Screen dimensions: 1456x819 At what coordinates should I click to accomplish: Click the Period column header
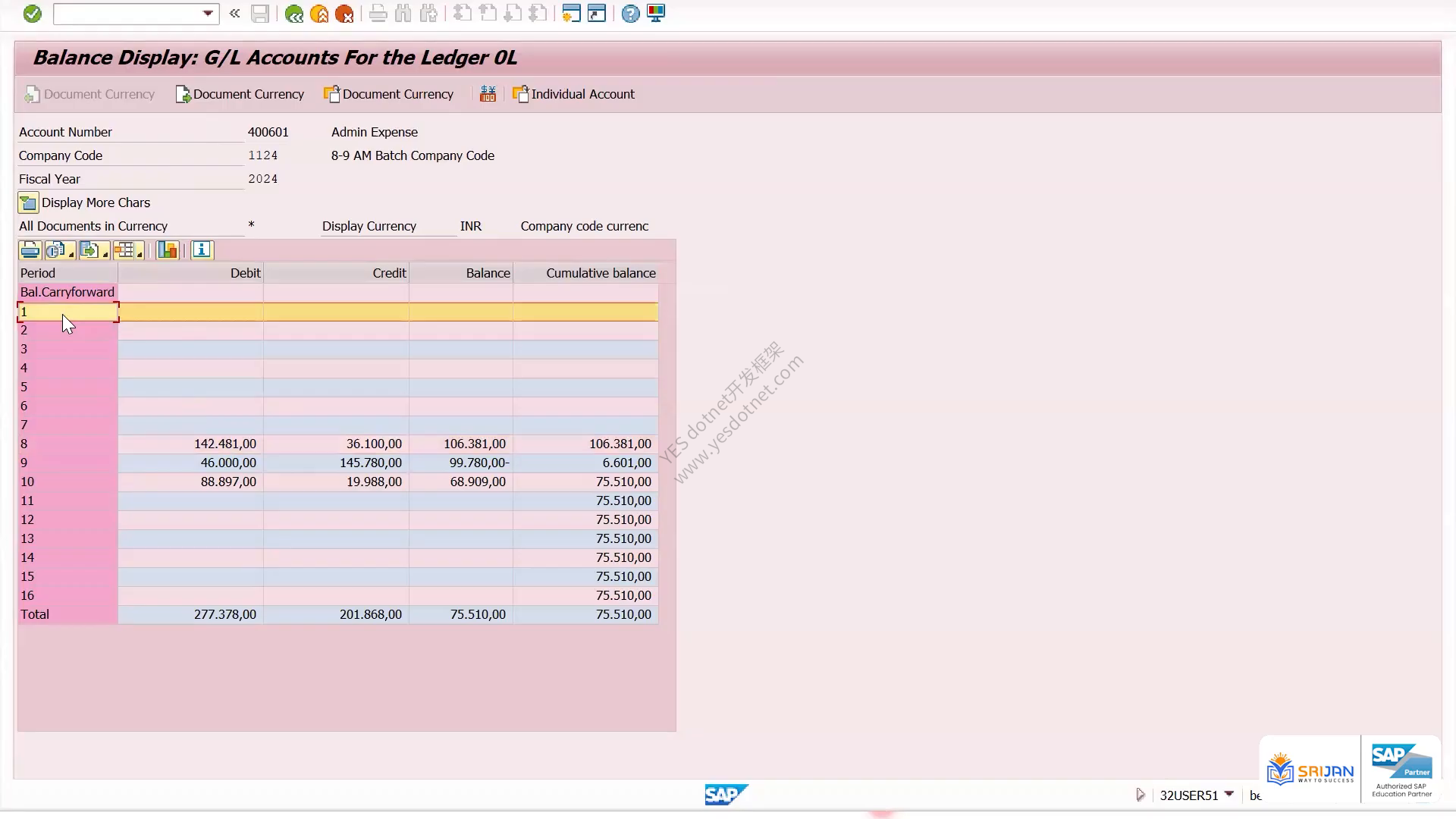[67, 273]
